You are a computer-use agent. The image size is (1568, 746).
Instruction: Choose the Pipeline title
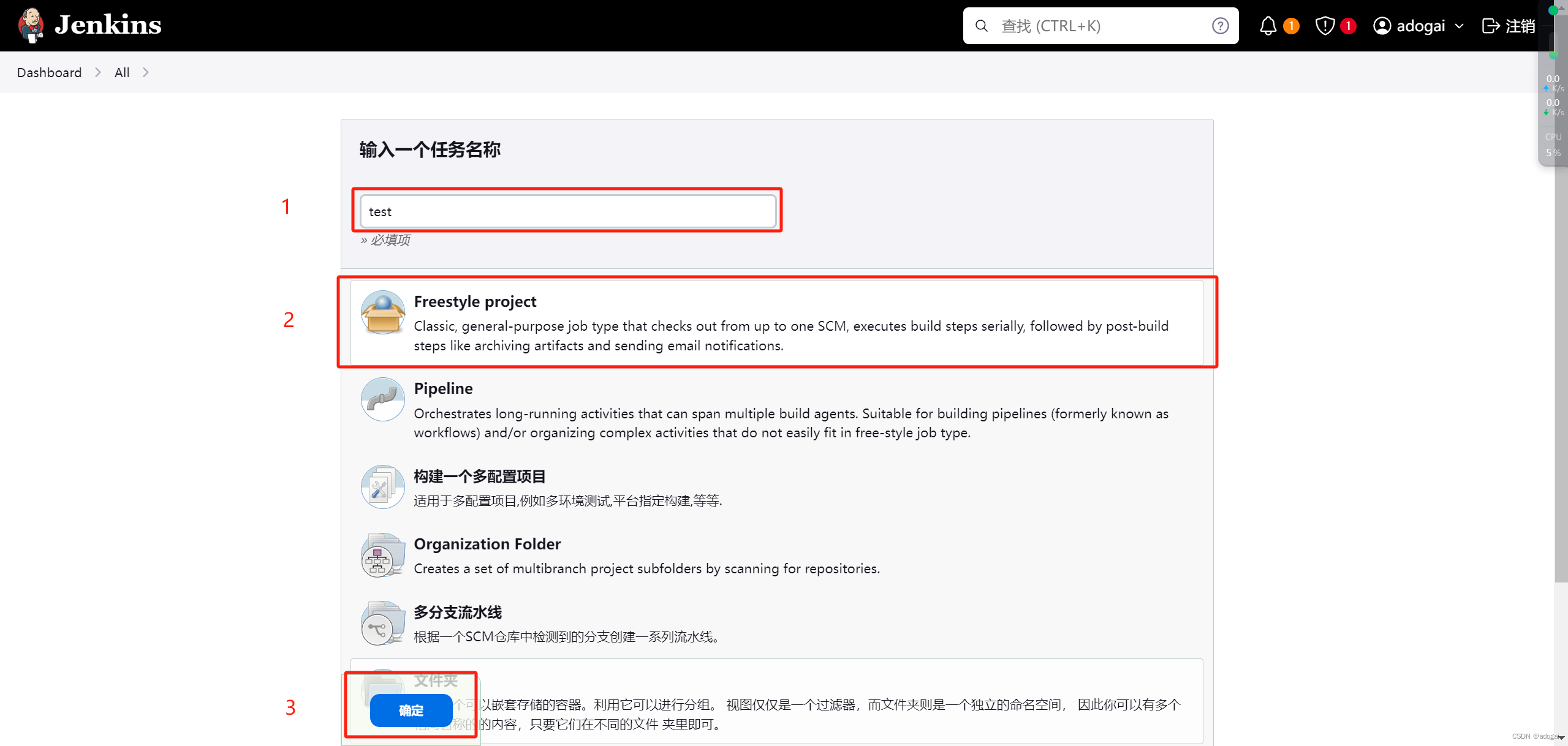tap(443, 388)
